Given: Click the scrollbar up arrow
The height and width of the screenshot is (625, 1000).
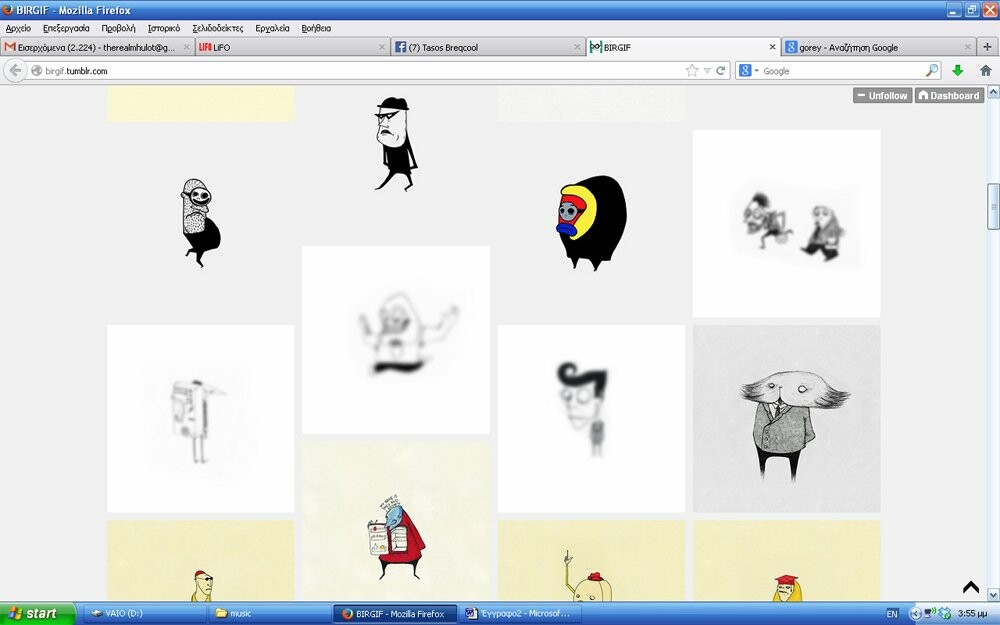Looking at the screenshot, I should [x=994, y=92].
